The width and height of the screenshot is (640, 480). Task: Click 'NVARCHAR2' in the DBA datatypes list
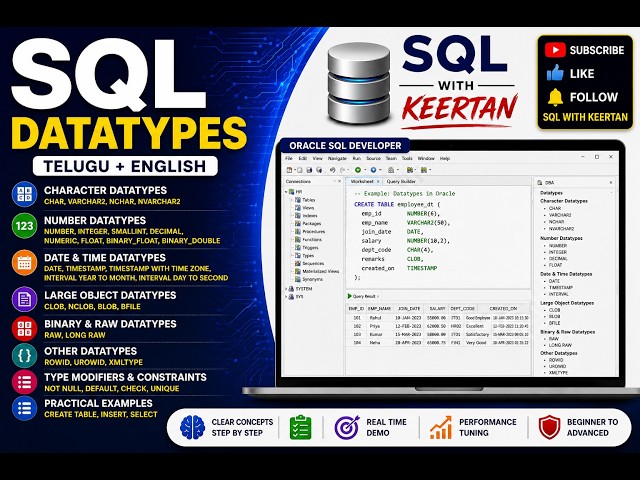(x=561, y=229)
